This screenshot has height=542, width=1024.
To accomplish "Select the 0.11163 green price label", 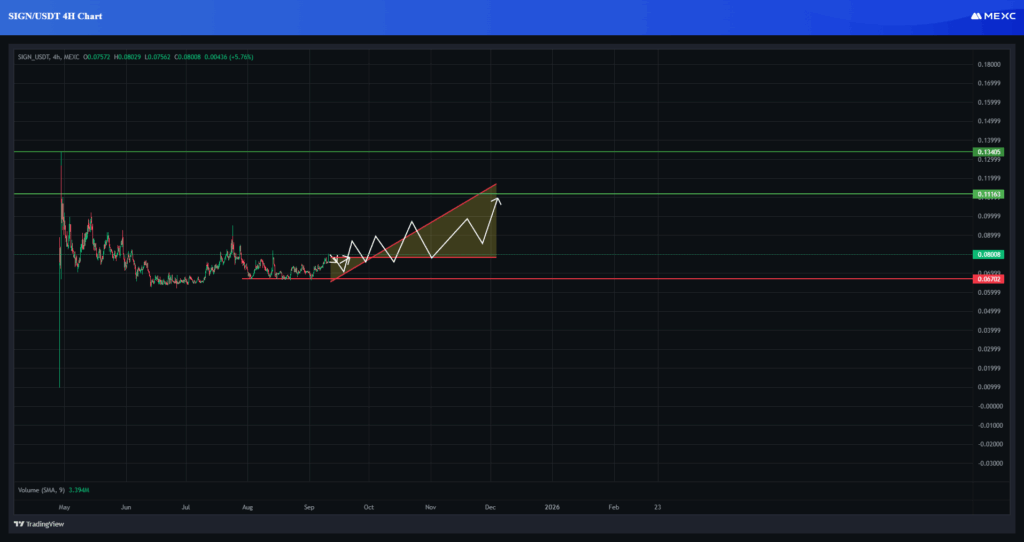I will pyautogui.click(x=989, y=194).
